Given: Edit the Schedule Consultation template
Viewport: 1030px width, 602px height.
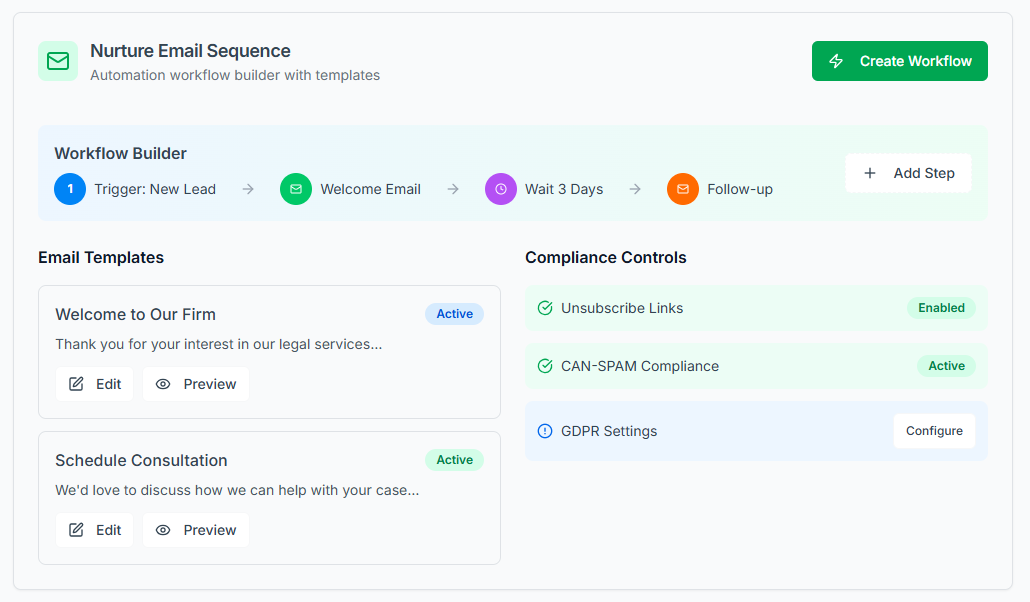Looking at the screenshot, I should [x=95, y=530].
